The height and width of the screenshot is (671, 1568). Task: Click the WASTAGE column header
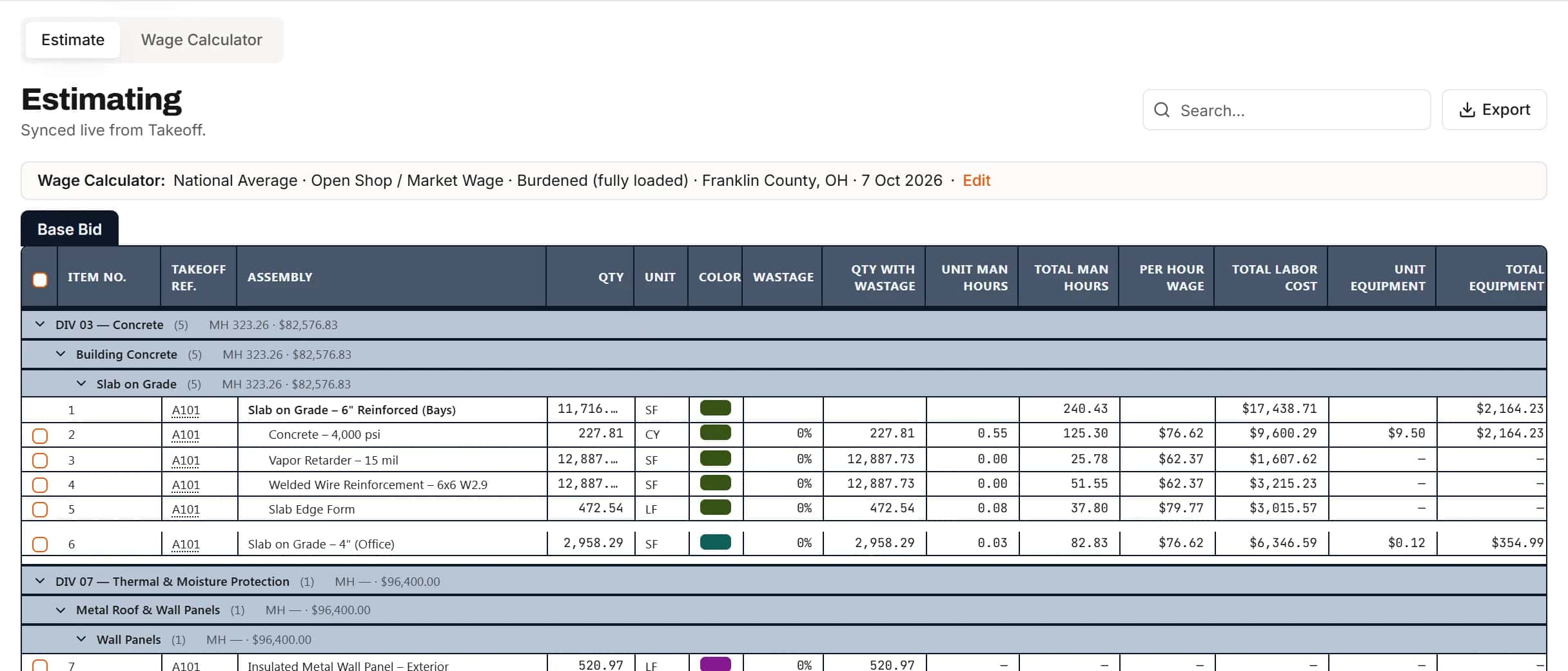[783, 277]
